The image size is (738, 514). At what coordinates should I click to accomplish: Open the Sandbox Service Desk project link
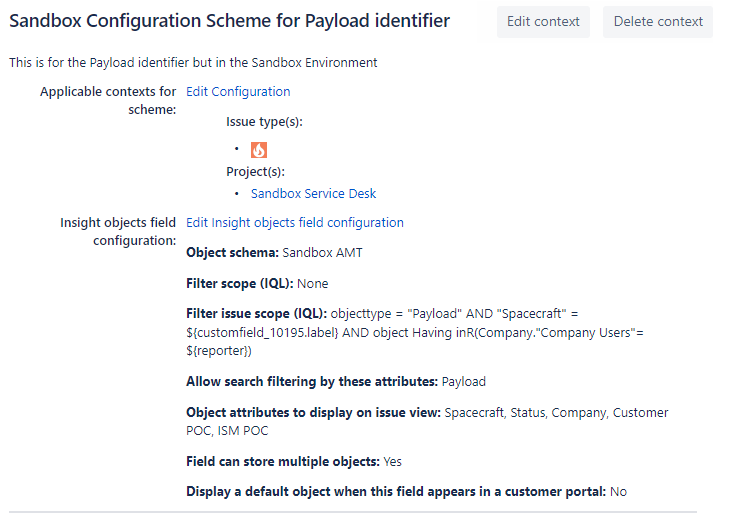[313, 193]
